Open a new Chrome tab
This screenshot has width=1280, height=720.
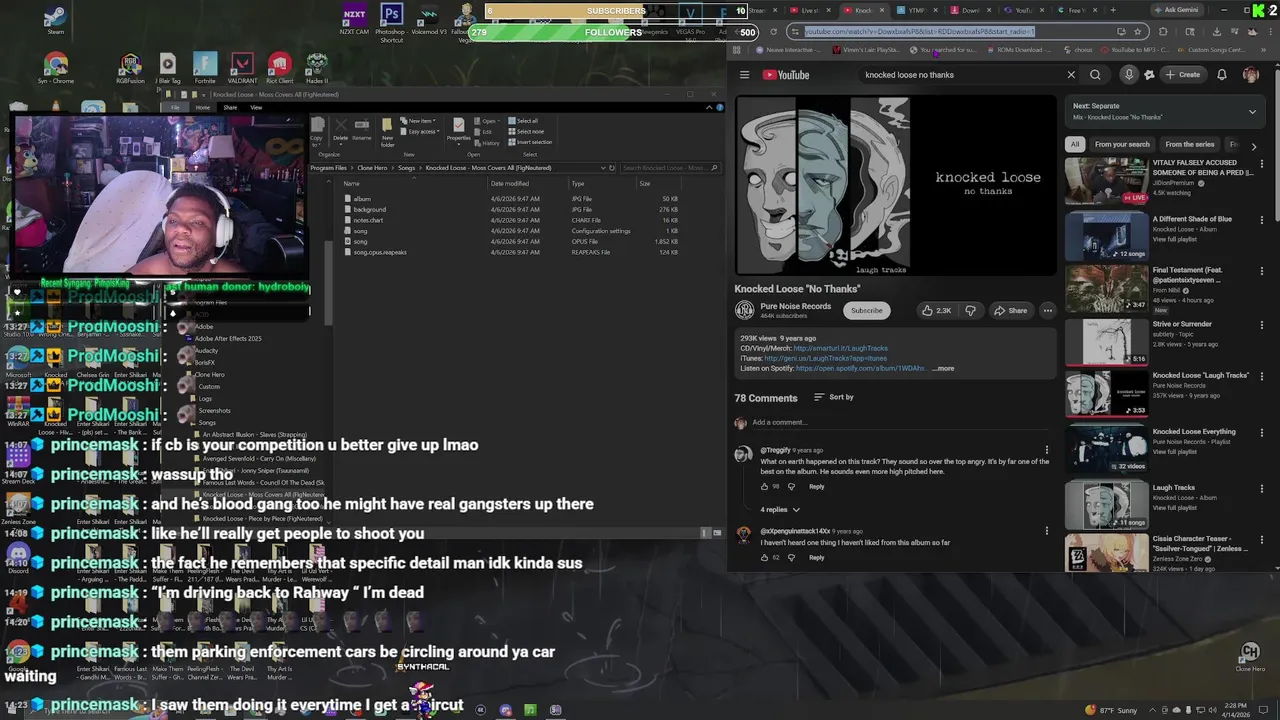click(1113, 10)
